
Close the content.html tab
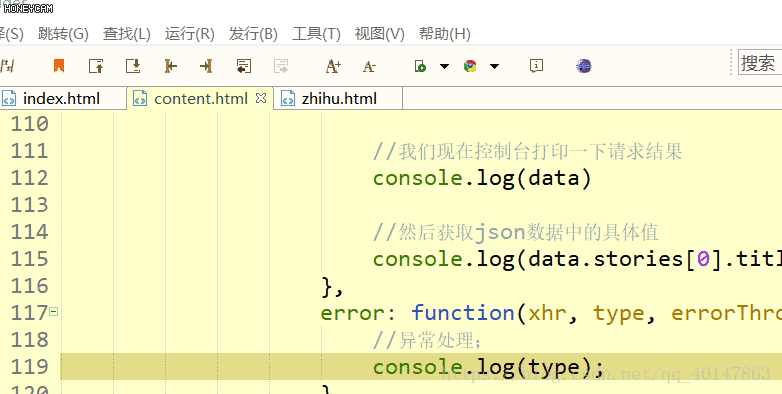261,98
